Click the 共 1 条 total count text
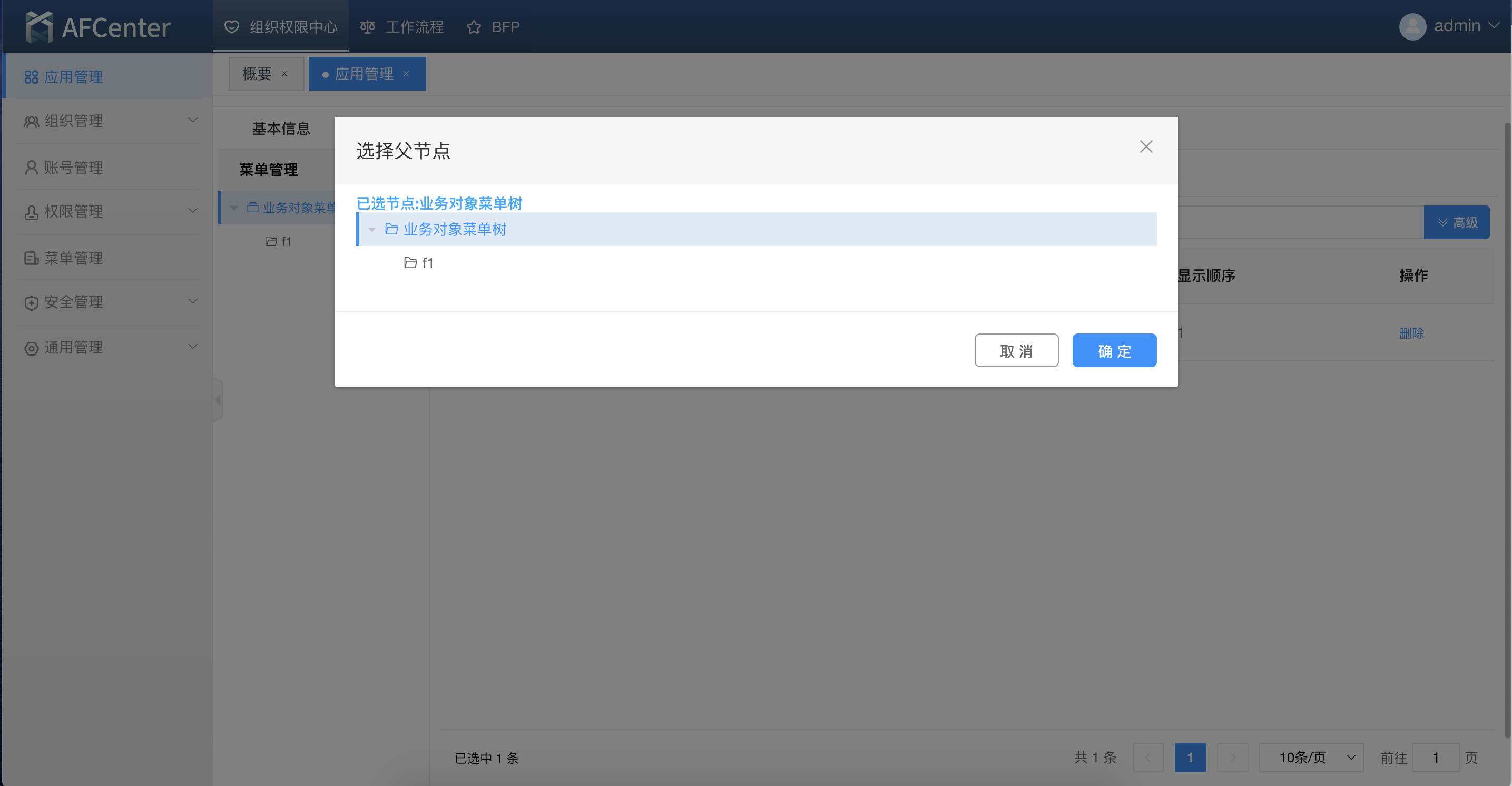 coord(1095,757)
